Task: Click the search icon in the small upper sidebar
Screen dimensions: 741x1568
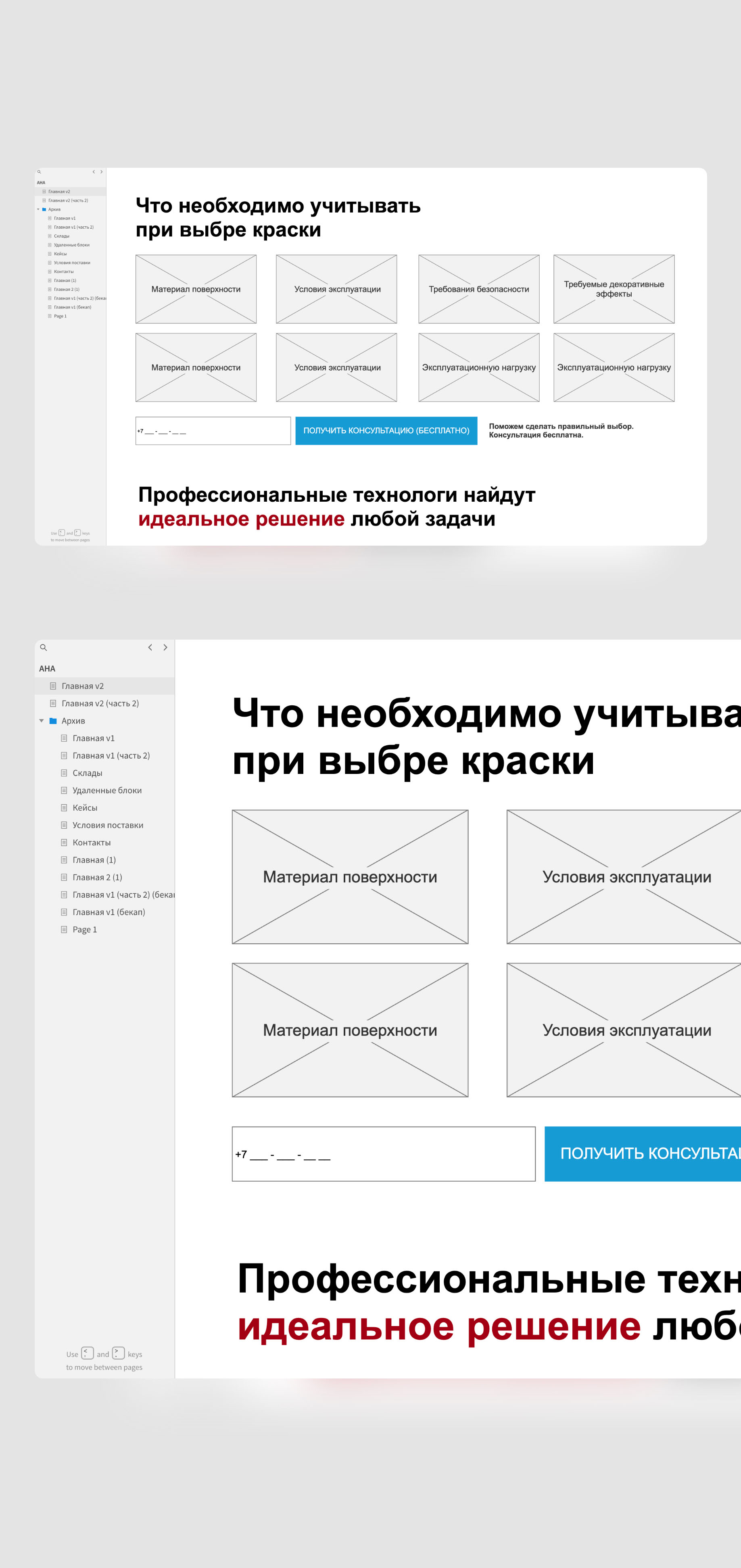Action: 39,172
